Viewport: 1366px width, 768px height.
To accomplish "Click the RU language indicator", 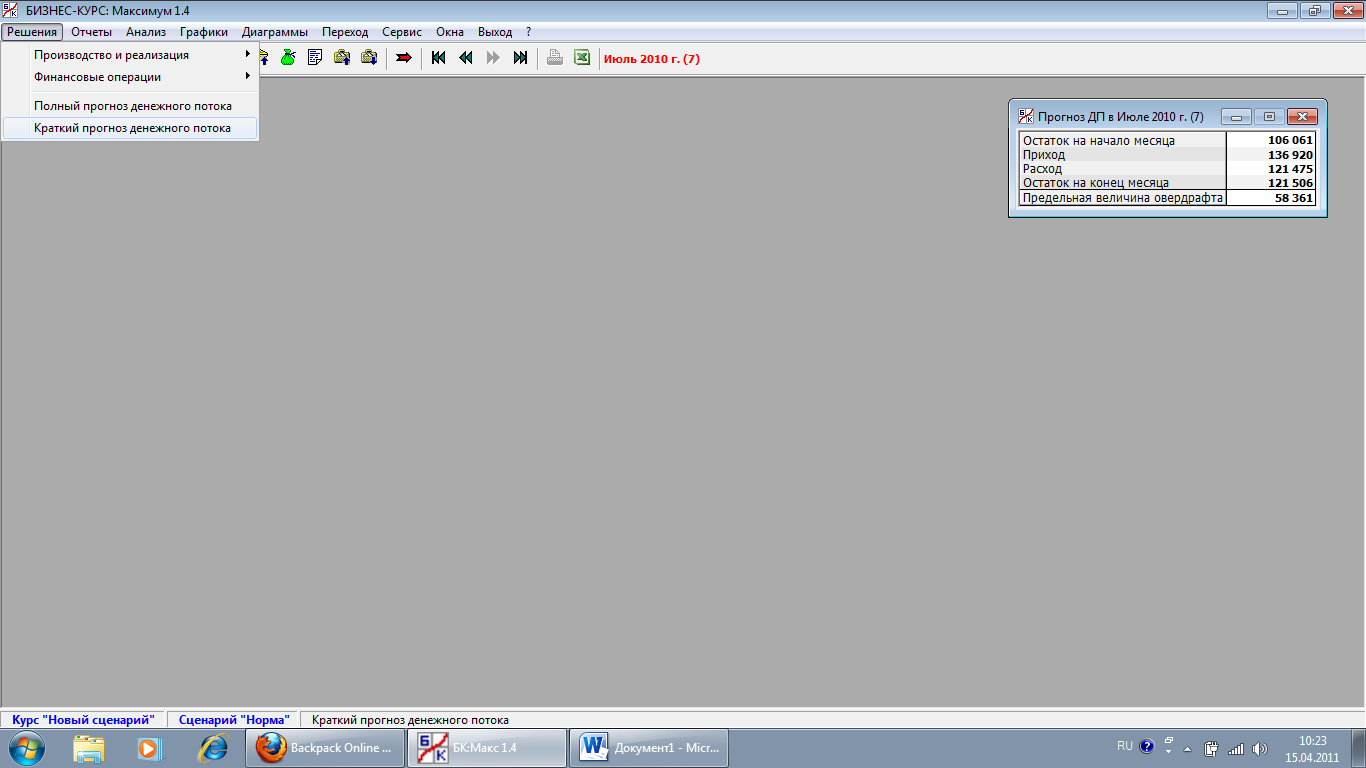I will coord(1125,746).
